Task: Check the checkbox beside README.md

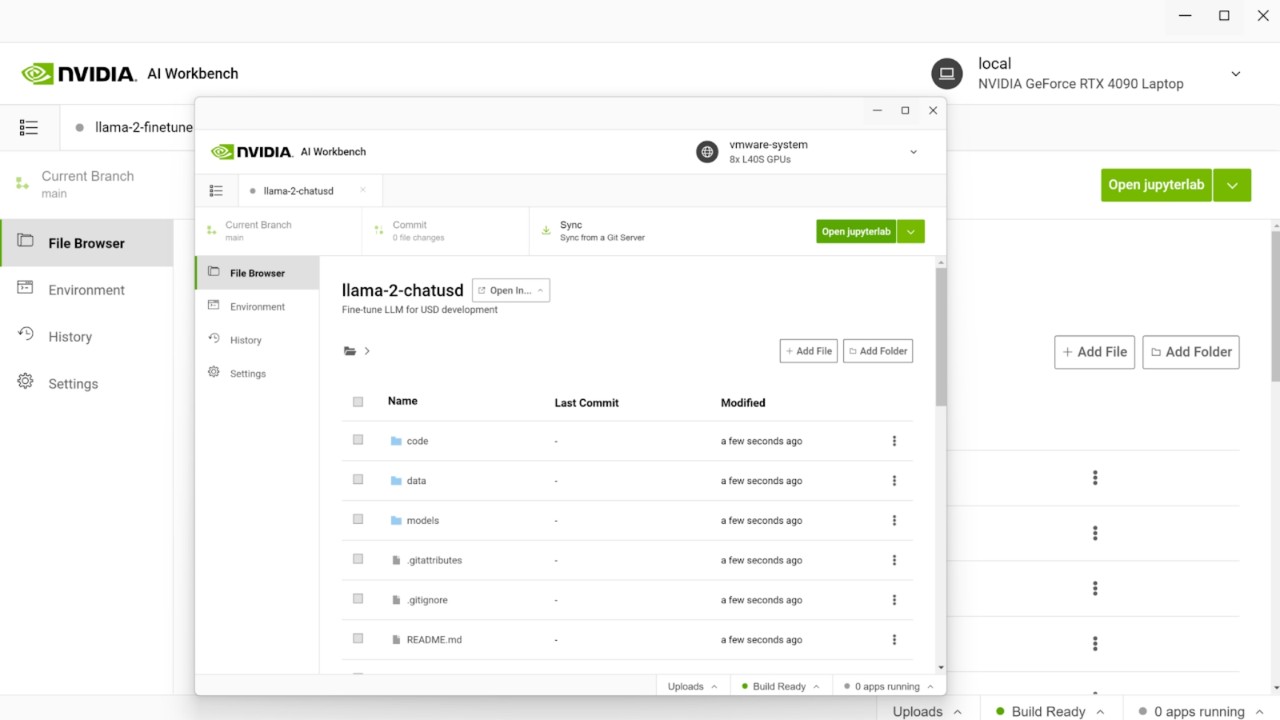Action: 357,638
